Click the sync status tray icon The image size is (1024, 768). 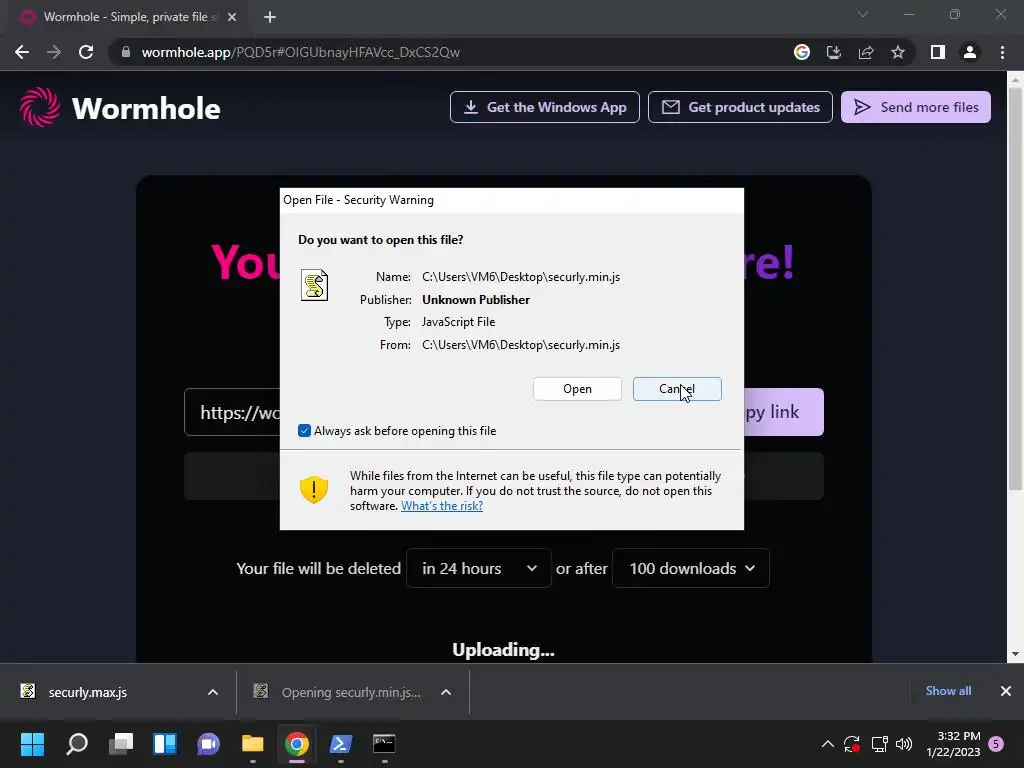click(852, 744)
